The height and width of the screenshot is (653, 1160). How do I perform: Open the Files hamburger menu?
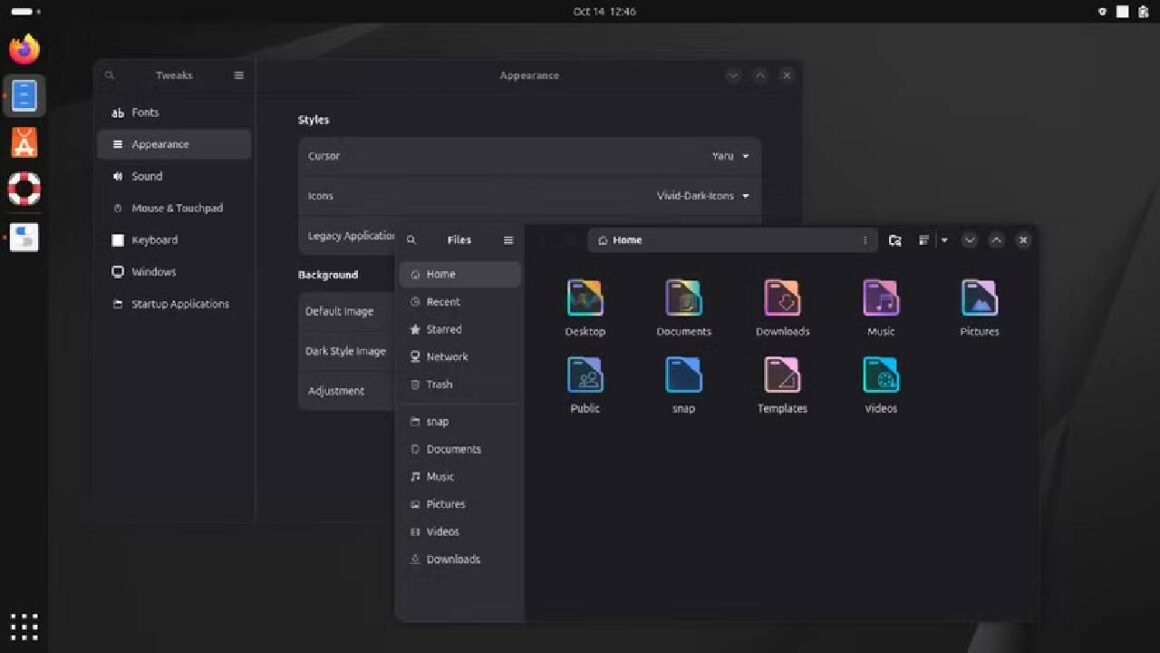point(508,240)
